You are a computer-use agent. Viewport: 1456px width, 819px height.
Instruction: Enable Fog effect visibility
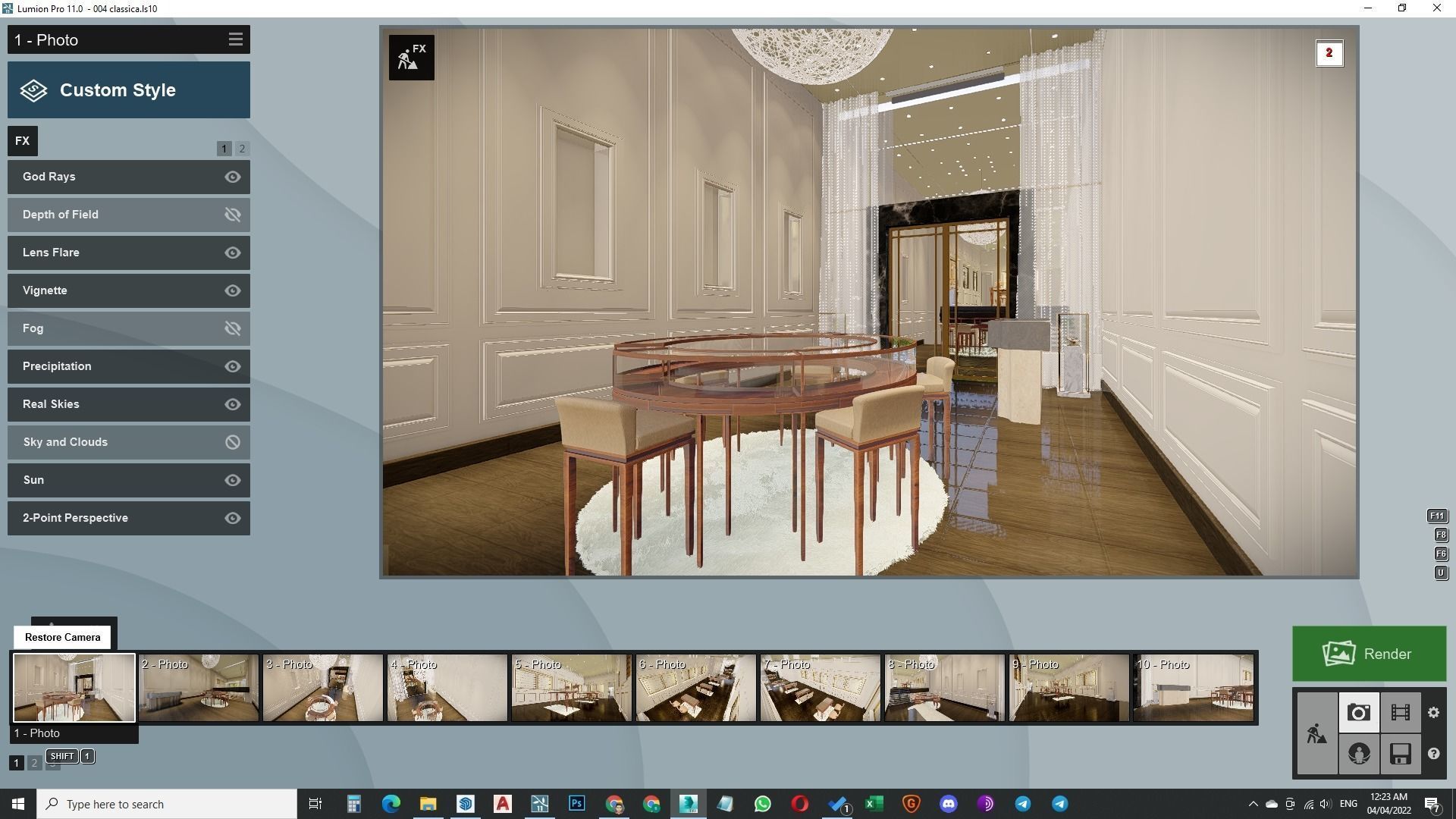pyautogui.click(x=233, y=328)
